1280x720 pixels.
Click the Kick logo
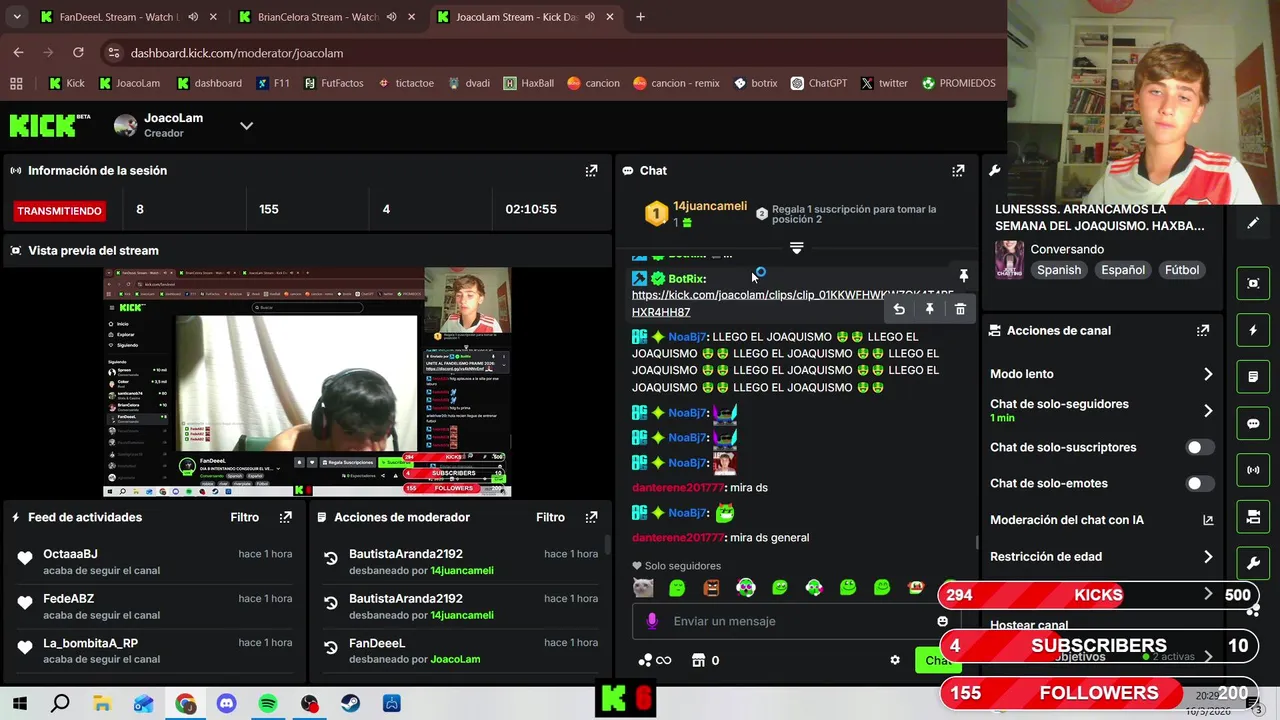click(43, 125)
